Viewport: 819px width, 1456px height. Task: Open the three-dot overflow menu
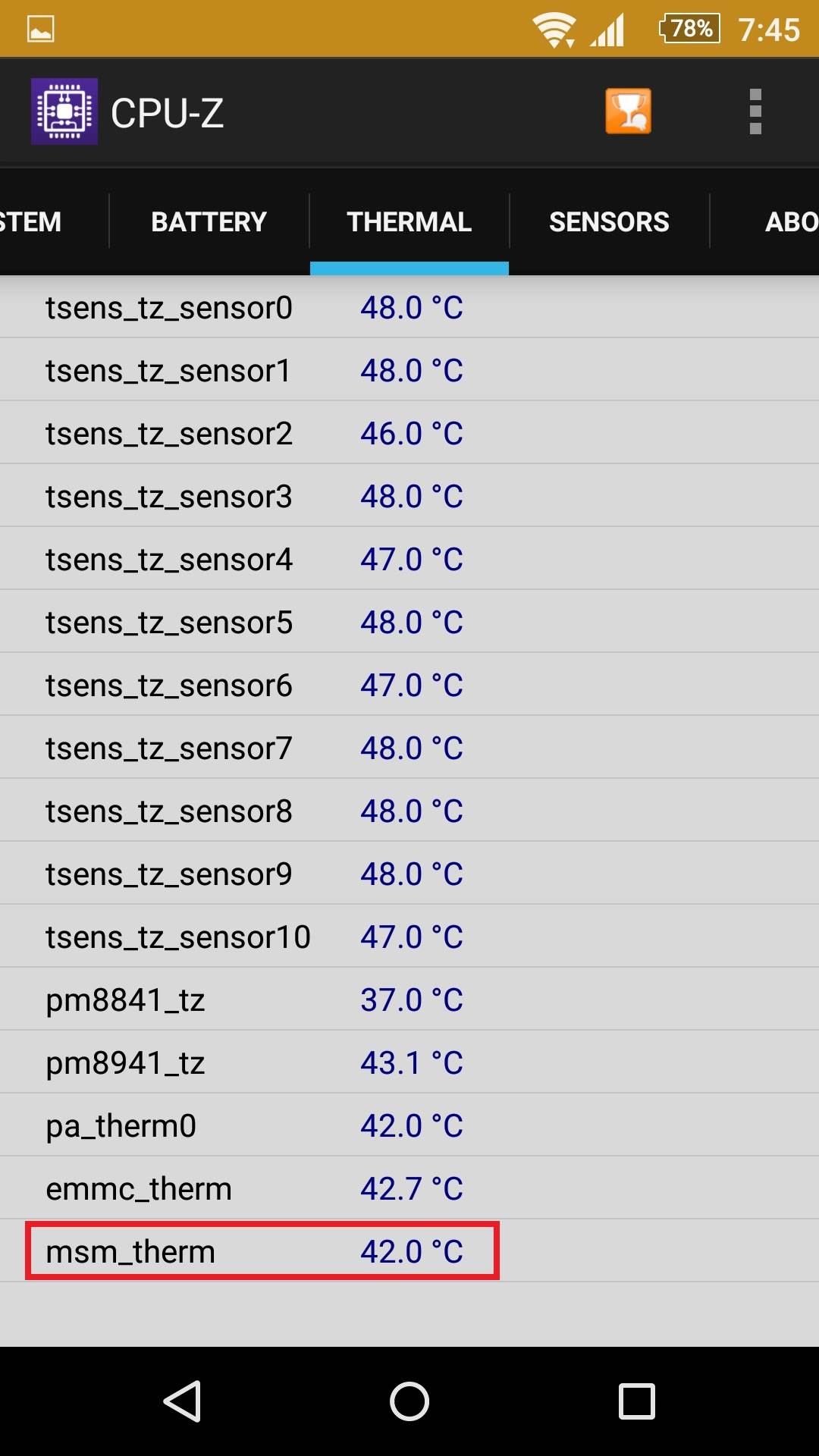[755, 111]
